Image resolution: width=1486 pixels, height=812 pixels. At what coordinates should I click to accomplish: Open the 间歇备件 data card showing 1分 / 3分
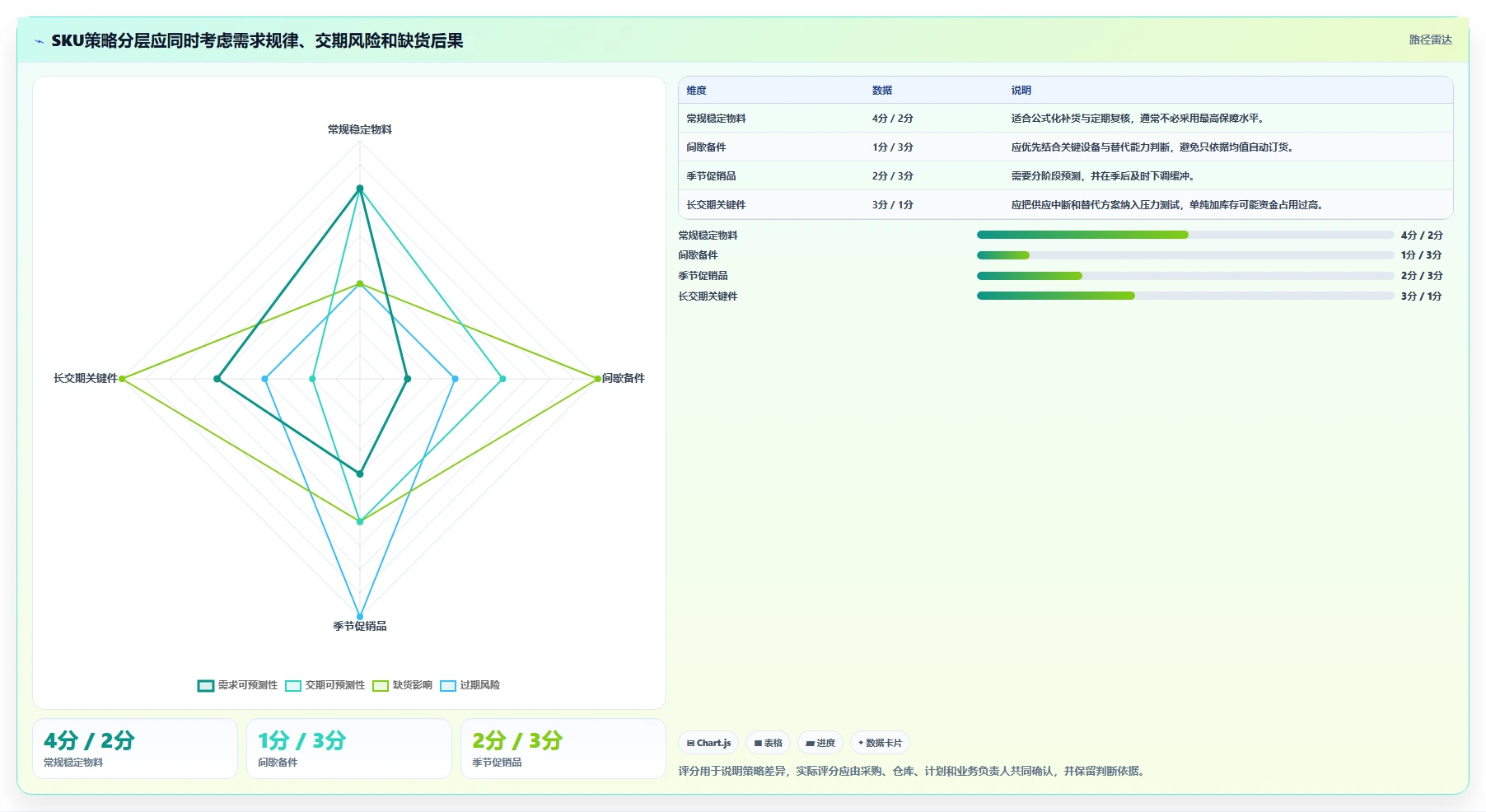(349, 749)
